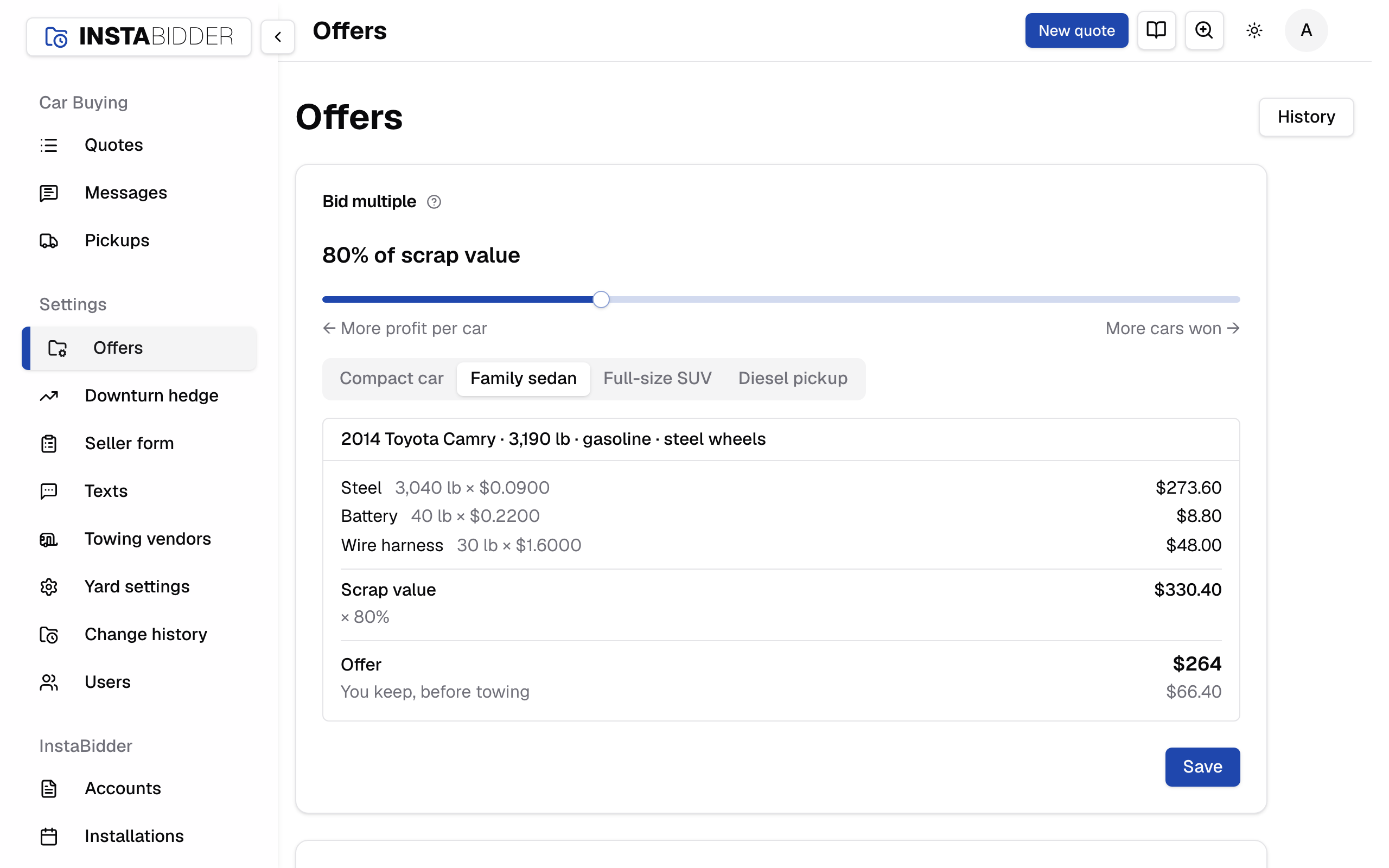Click the 80% of scrap value text
The width and height of the screenshot is (1389, 868).
point(420,255)
